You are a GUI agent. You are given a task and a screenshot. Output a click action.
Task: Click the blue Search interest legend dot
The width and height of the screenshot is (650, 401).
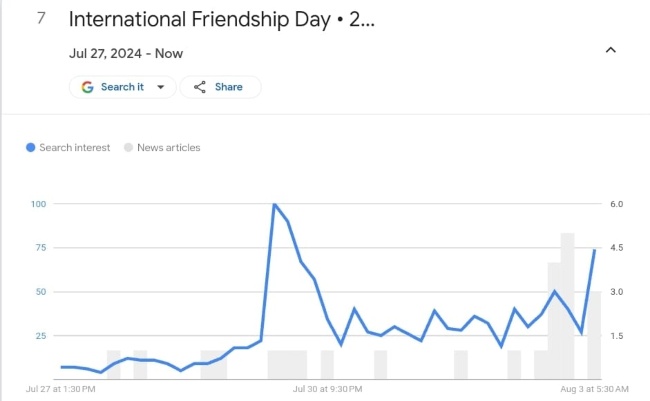click(31, 147)
